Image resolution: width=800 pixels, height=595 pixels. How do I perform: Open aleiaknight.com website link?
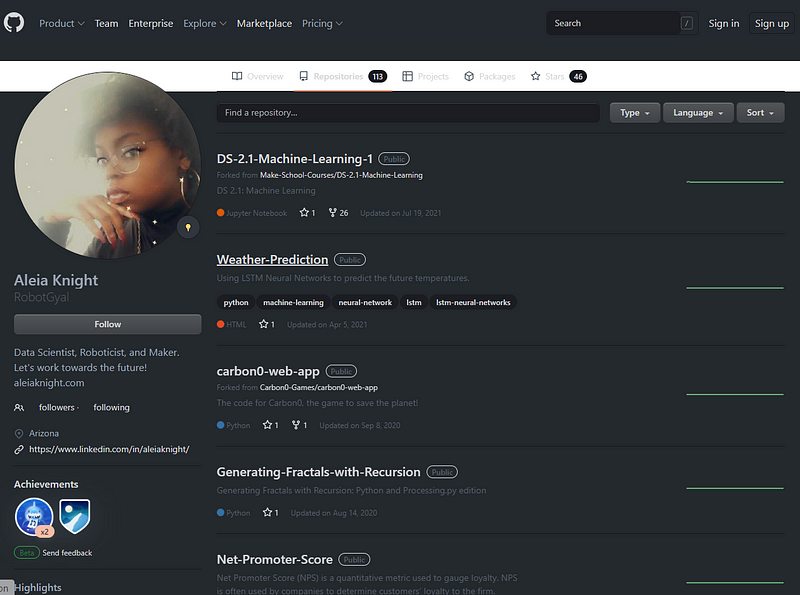(49, 382)
